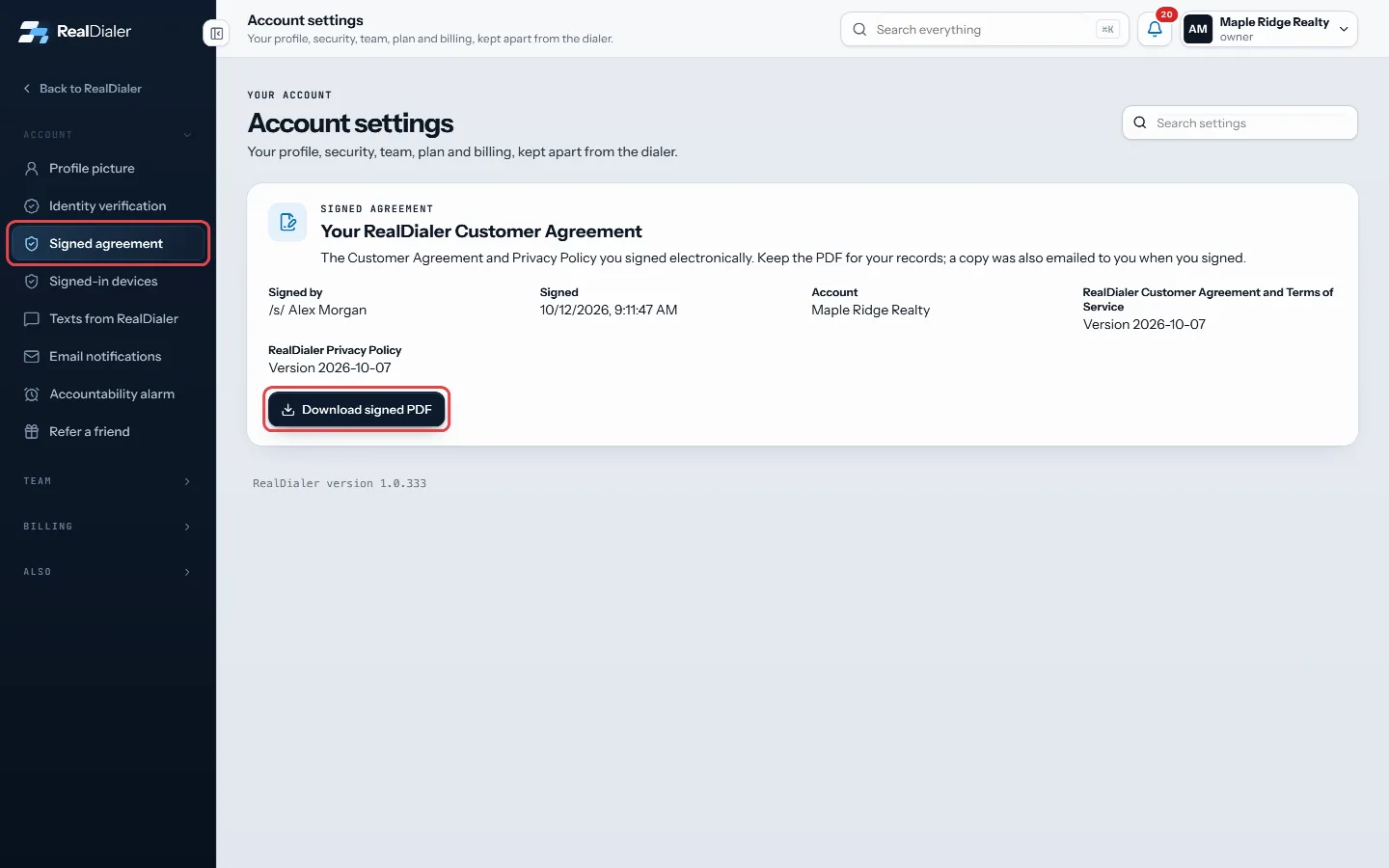Click the Search settings field
Image resolution: width=1389 pixels, height=868 pixels.
click(1239, 122)
